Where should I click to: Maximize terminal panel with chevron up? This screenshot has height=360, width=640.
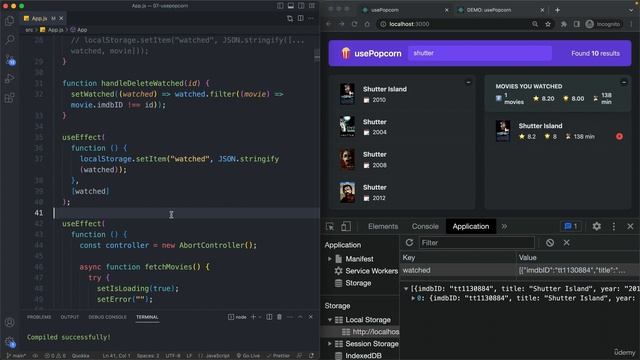[x=300, y=317]
